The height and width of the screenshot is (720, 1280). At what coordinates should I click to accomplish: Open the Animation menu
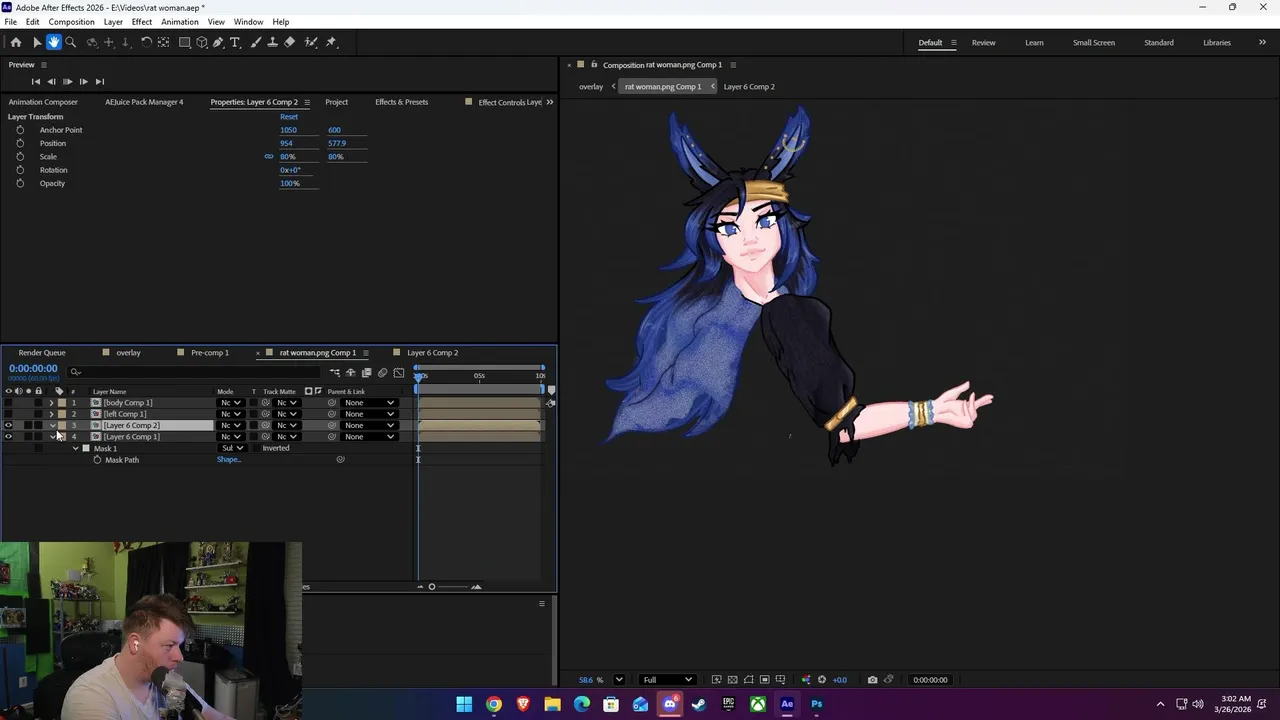pyautogui.click(x=180, y=22)
